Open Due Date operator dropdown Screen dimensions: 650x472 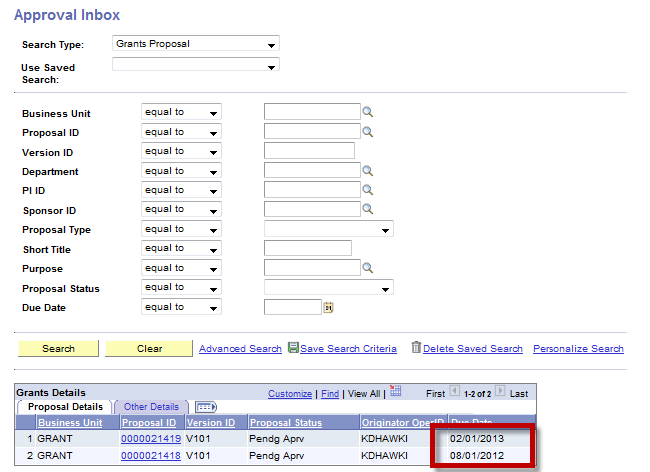[x=181, y=307]
